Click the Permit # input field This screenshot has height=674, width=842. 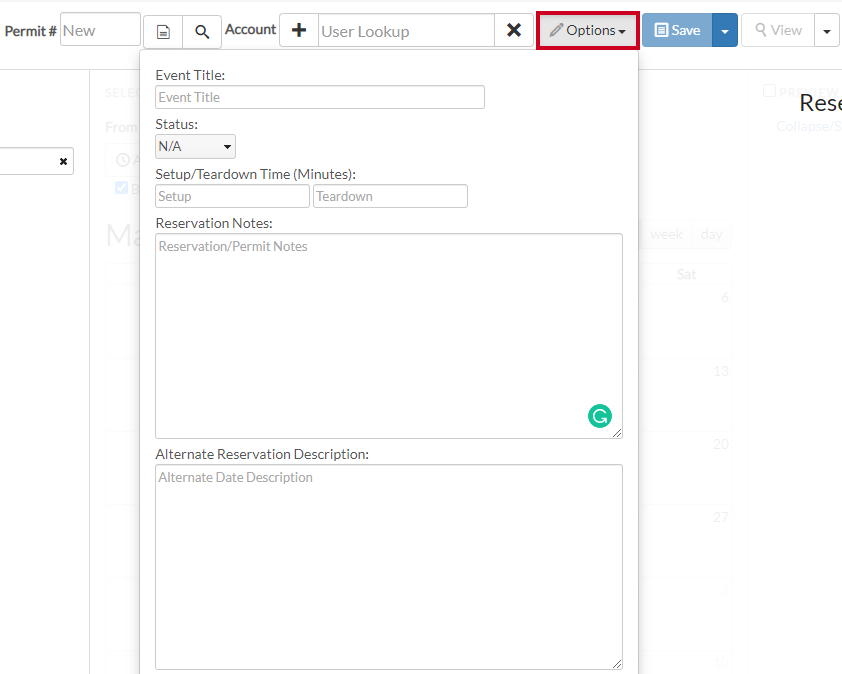pos(100,30)
